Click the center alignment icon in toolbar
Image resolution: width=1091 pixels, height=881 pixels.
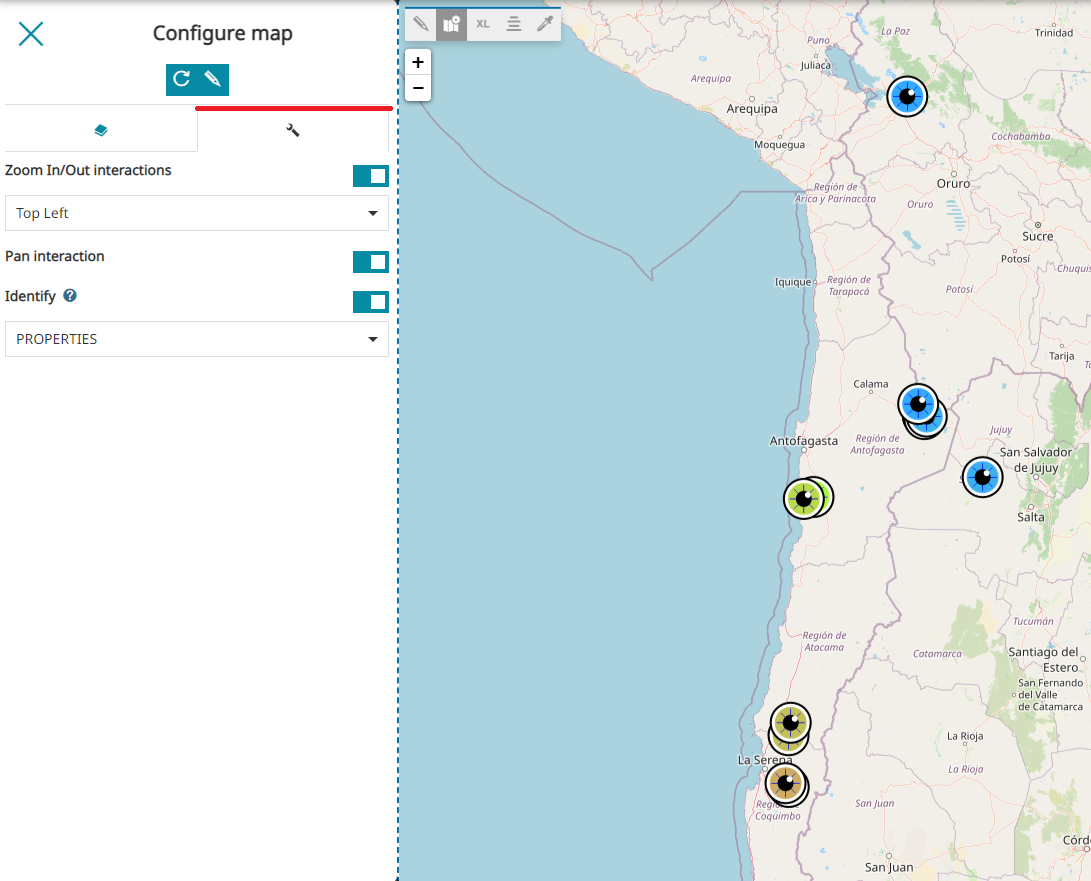(x=514, y=24)
